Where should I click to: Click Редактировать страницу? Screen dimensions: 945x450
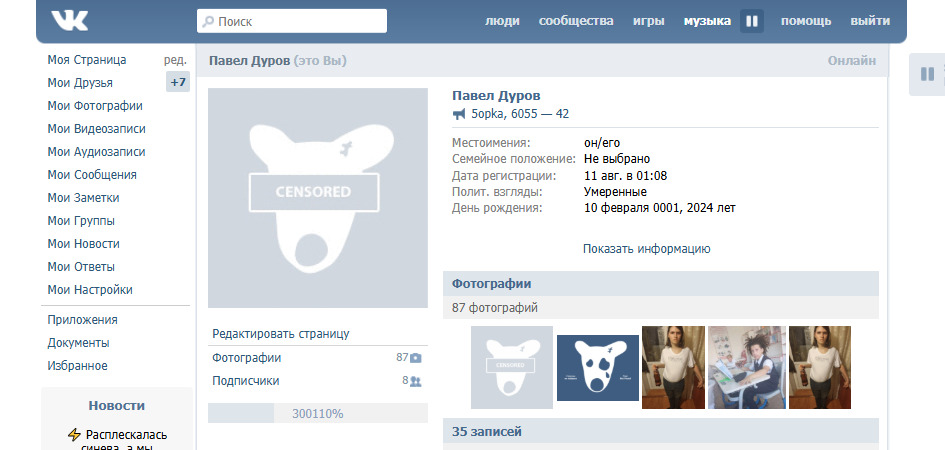point(281,334)
